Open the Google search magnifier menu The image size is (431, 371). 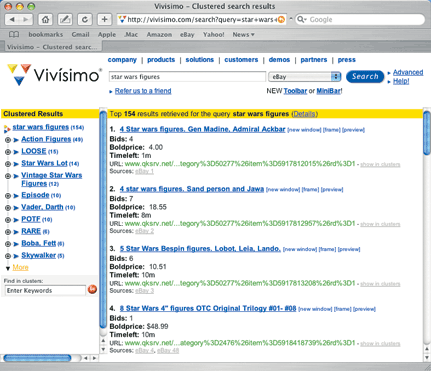click(302, 19)
